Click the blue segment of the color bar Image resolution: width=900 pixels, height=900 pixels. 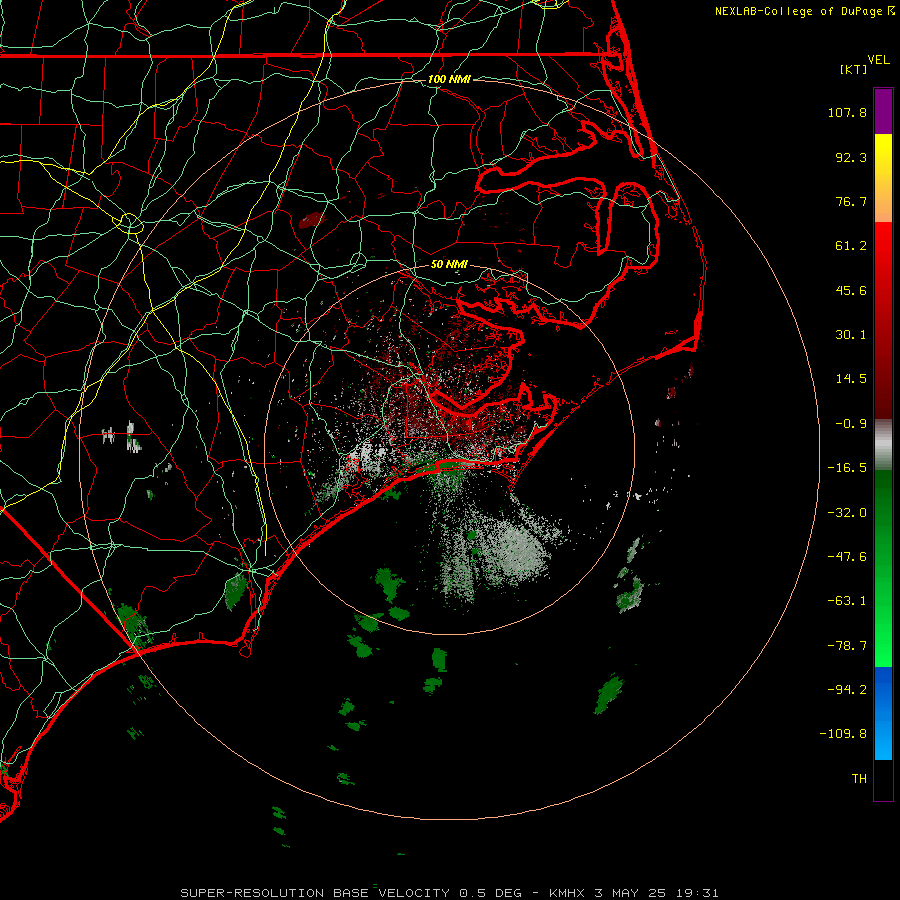tap(883, 713)
